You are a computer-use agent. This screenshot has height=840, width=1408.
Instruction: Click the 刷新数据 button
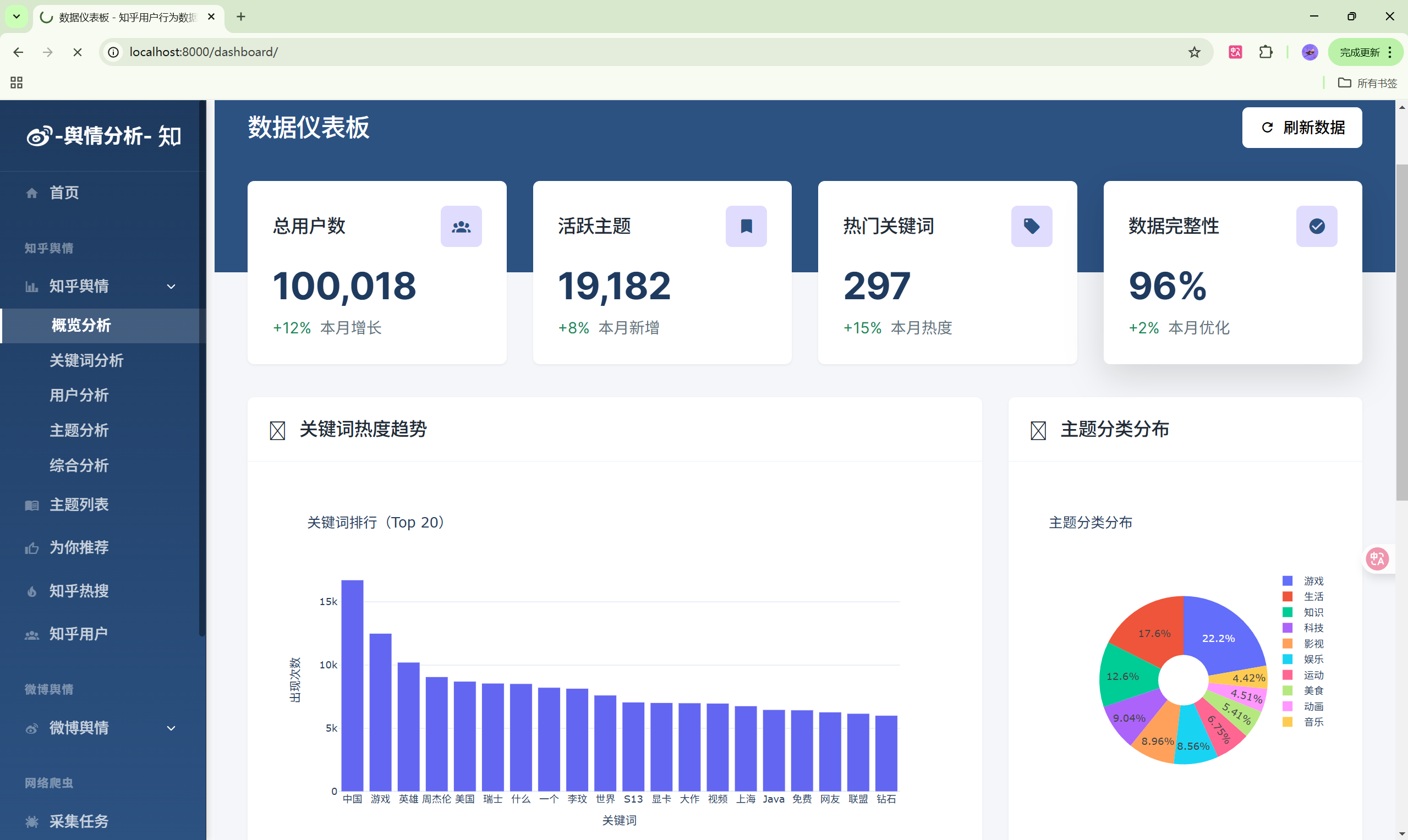pos(1301,128)
